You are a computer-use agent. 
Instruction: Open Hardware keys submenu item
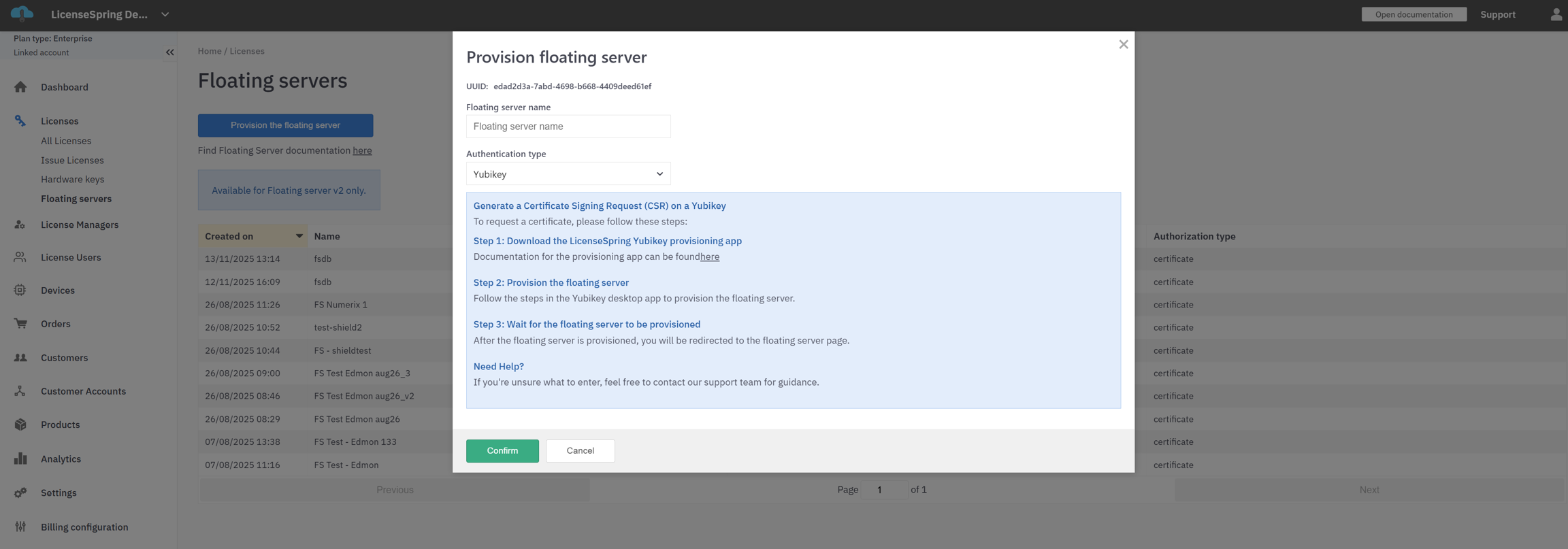(72, 180)
